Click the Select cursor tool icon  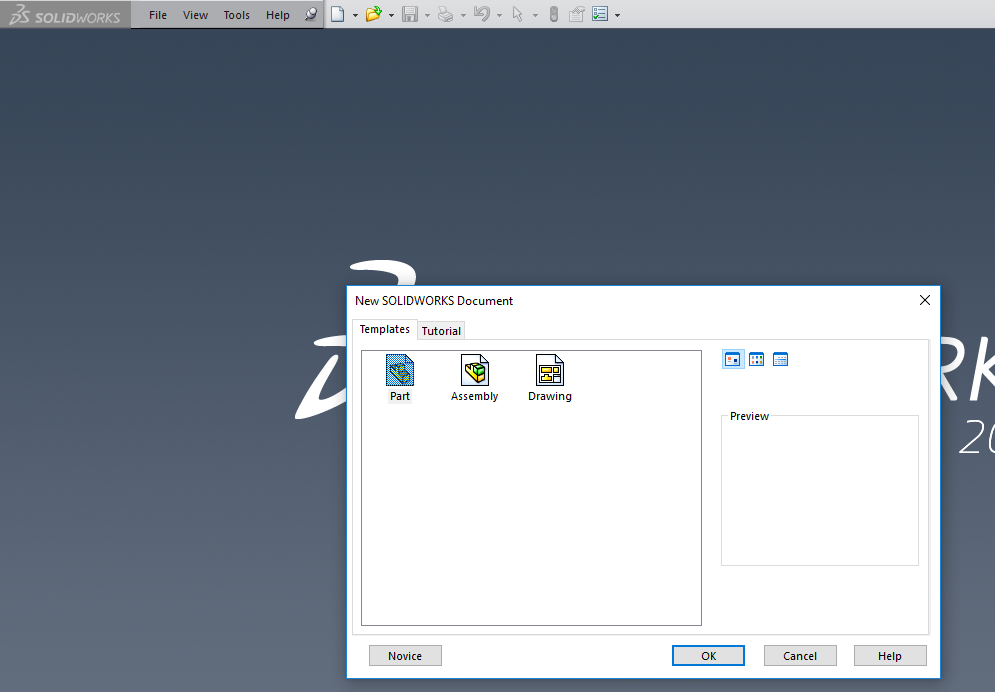point(518,14)
